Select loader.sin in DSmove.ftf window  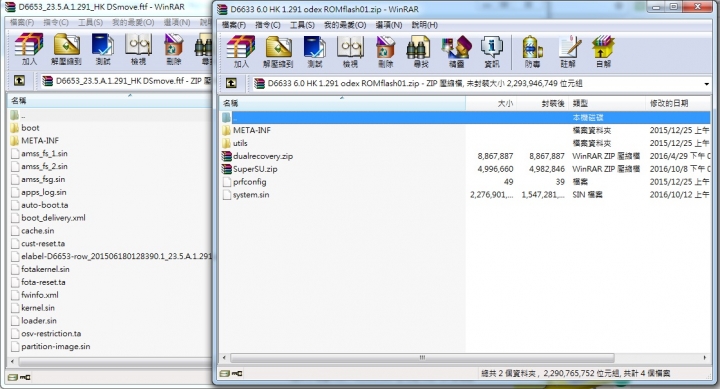pos(39,321)
